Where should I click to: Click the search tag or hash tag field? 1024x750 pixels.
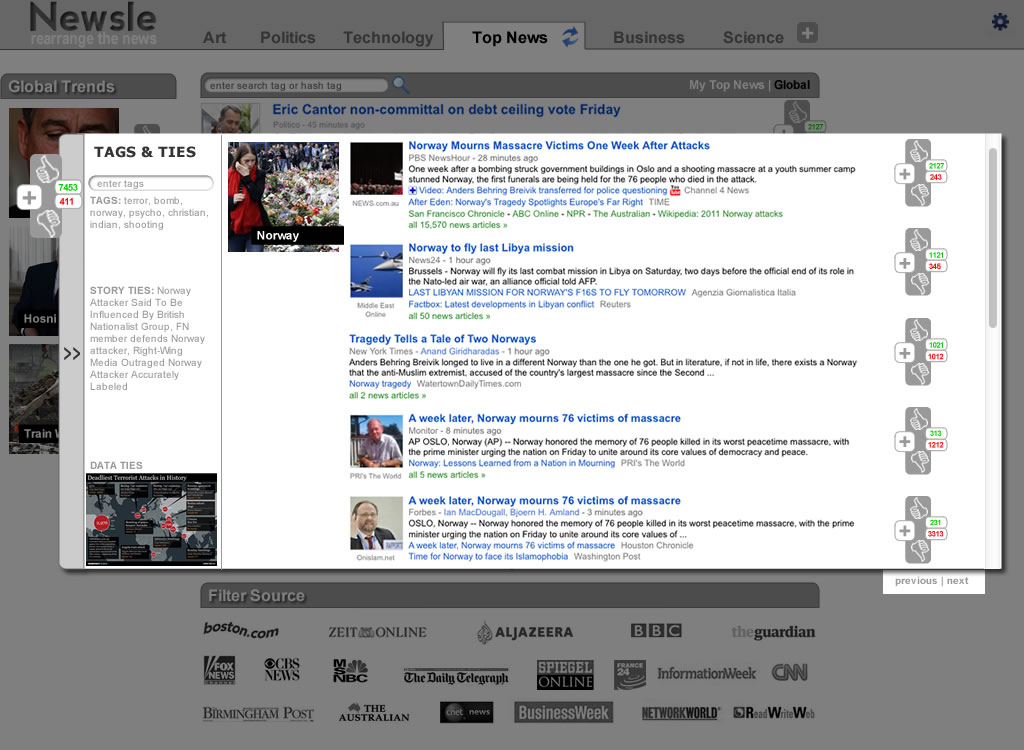tap(298, 86)
